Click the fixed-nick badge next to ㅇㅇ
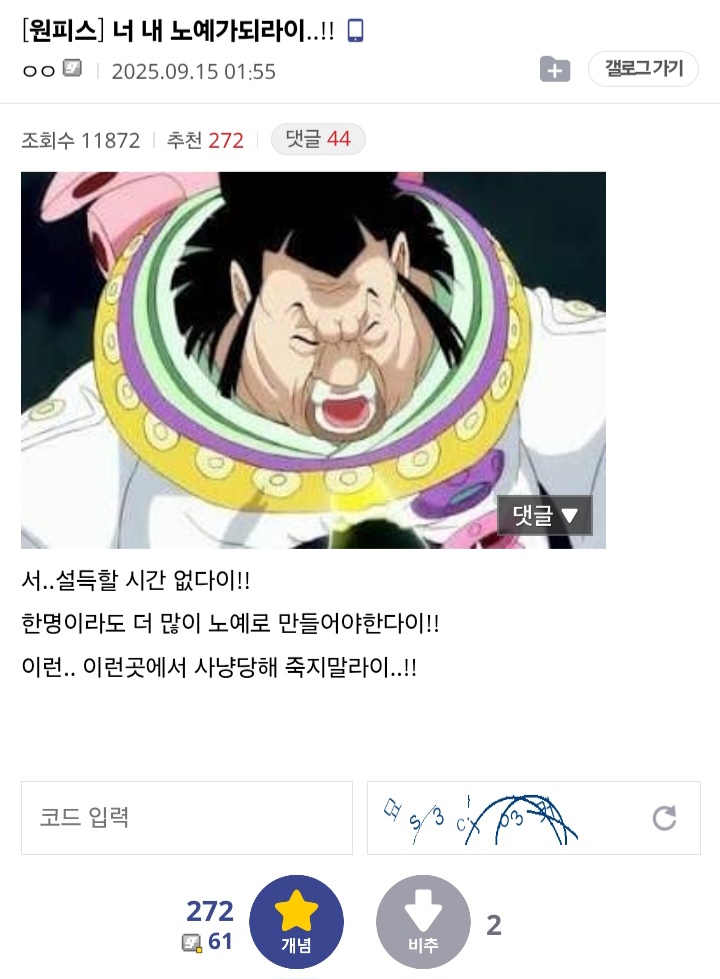 click(72, 68)
